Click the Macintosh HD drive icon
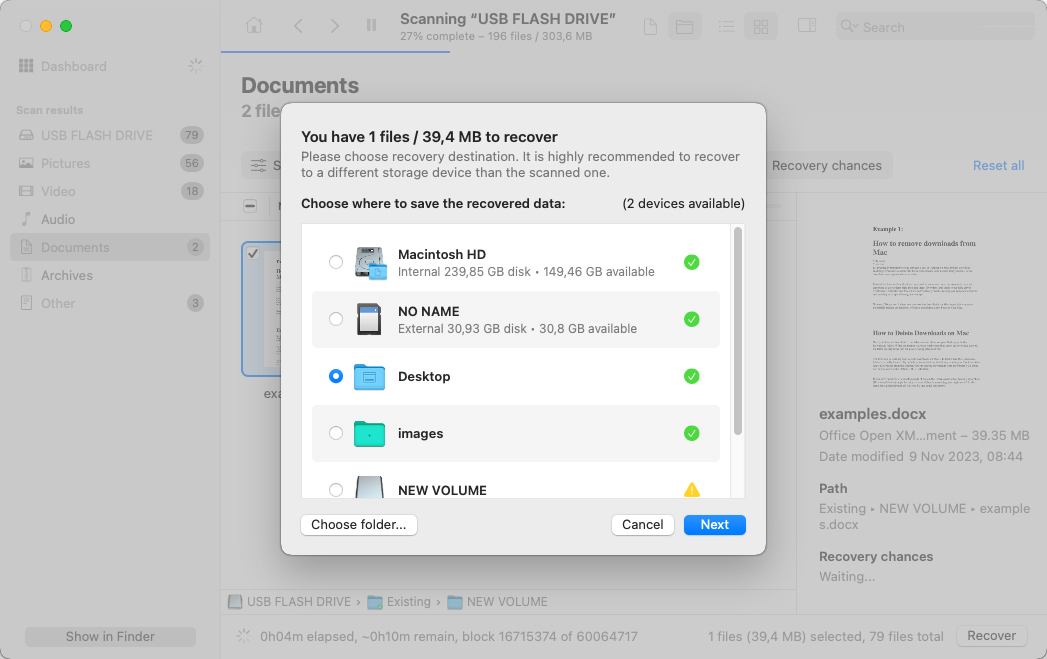 pos(370,262)
